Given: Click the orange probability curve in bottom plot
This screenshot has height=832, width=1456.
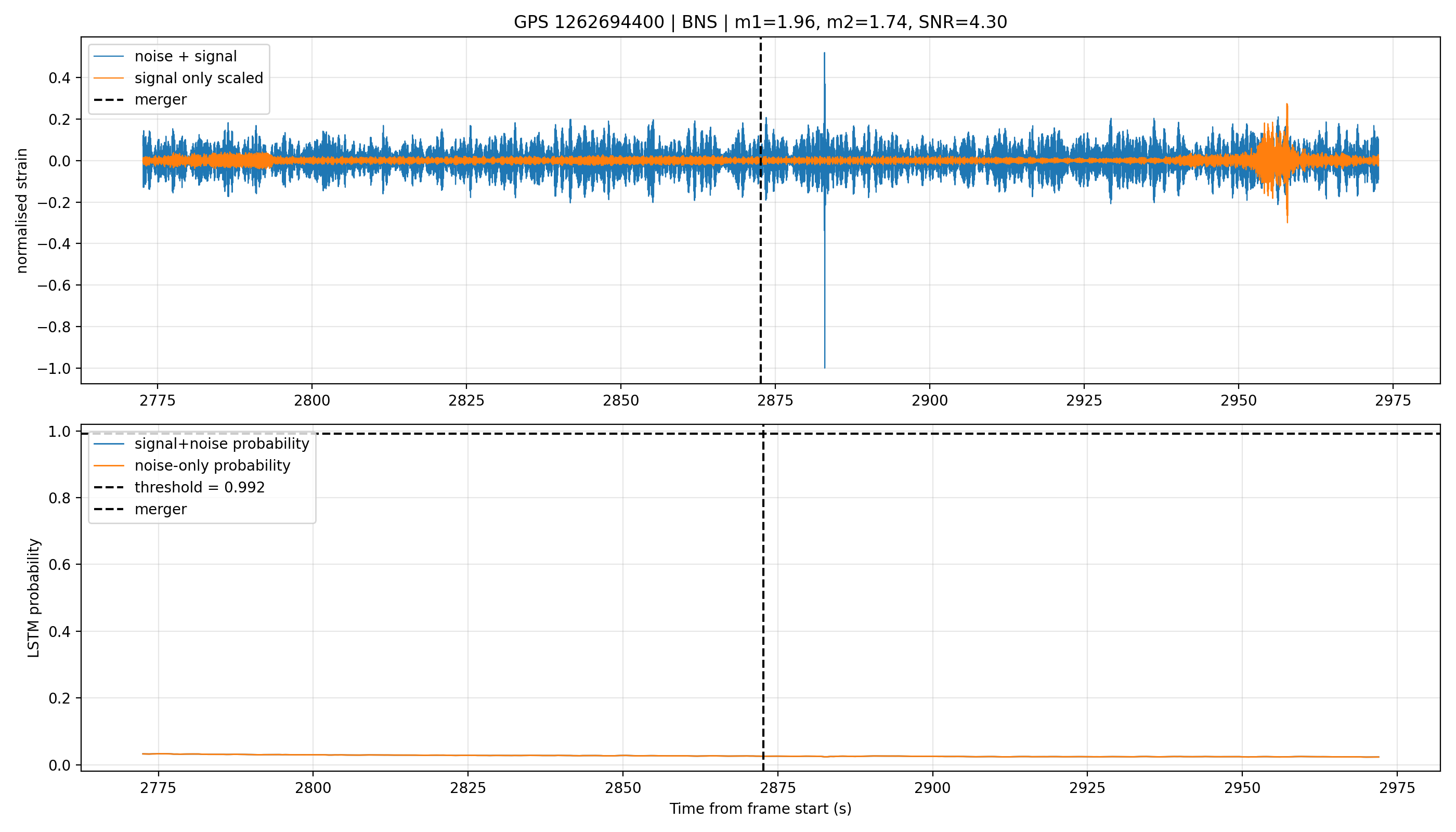Looking at the screenshot, I should click(760, 756).
